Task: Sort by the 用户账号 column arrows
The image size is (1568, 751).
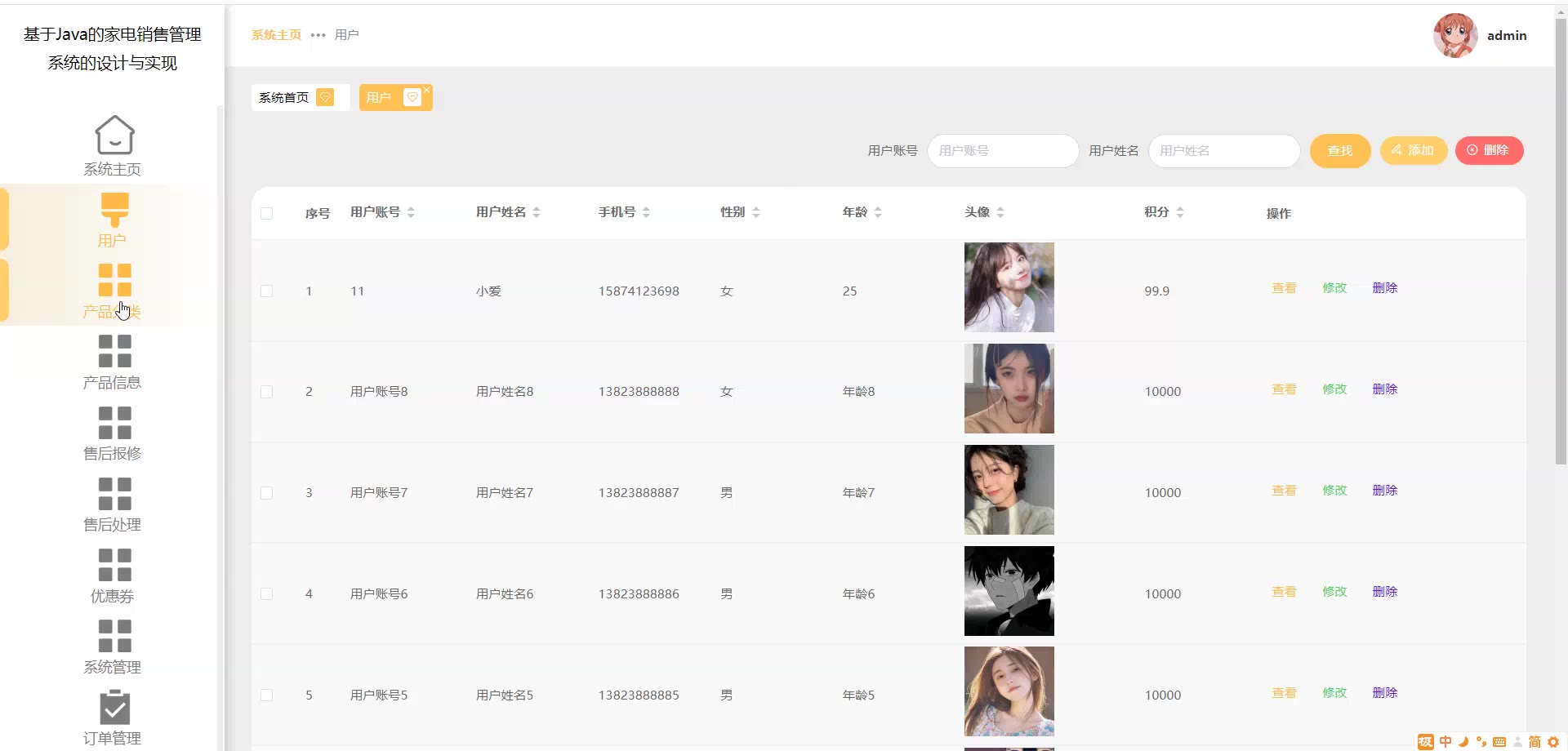Action: [411, 212]
